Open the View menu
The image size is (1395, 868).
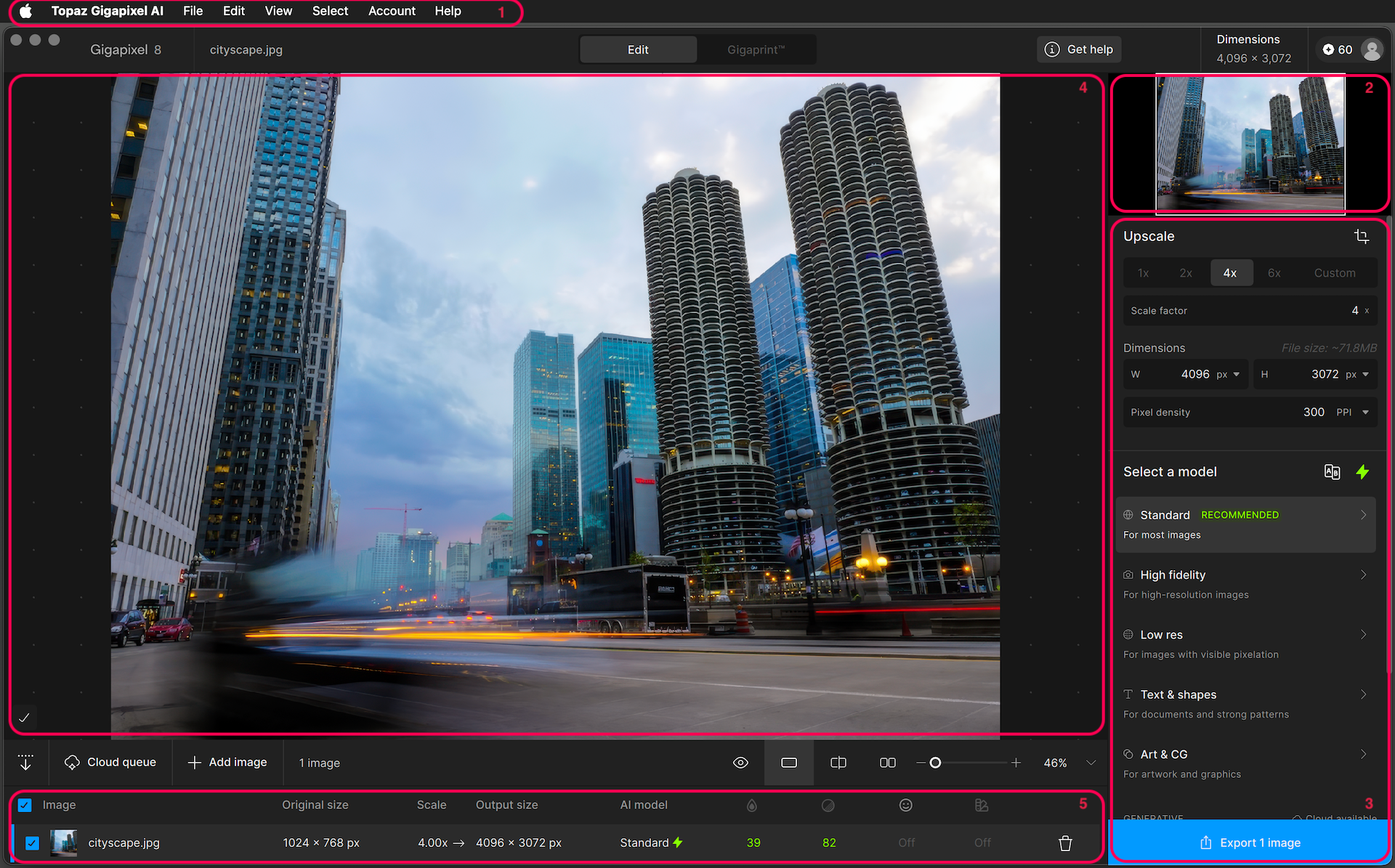278,11
